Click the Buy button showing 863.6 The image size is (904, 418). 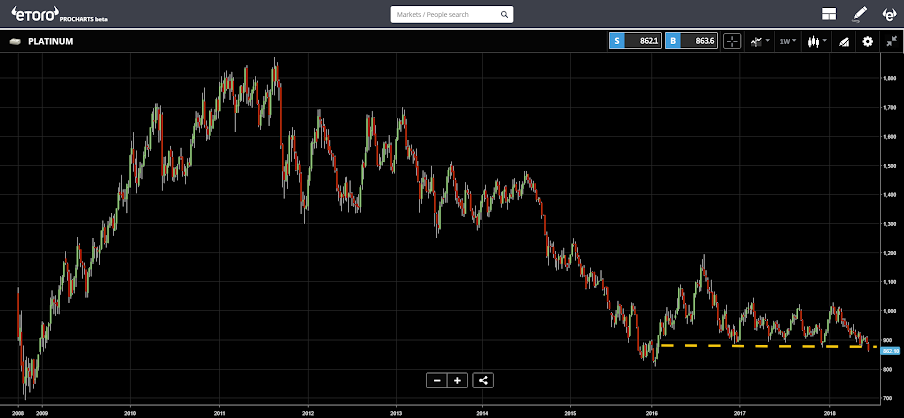click(x=691, y=42)
